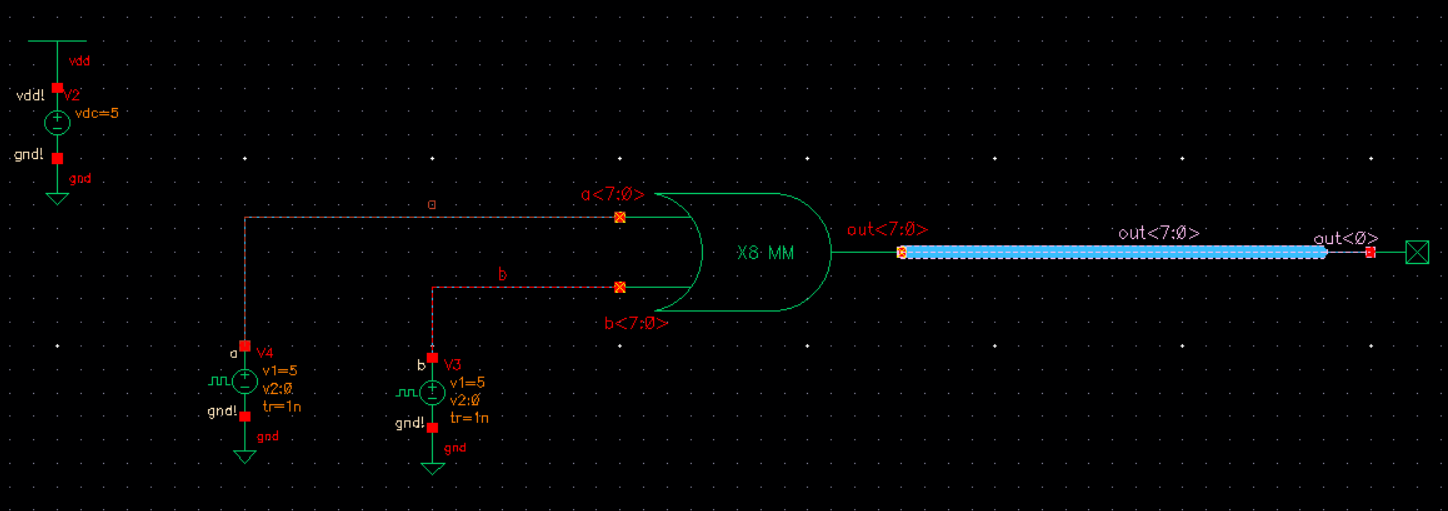This screenshot has height=511, width=1448.
Task: Click the red 'a<7:0>' pin label
Action: (613, 194)
